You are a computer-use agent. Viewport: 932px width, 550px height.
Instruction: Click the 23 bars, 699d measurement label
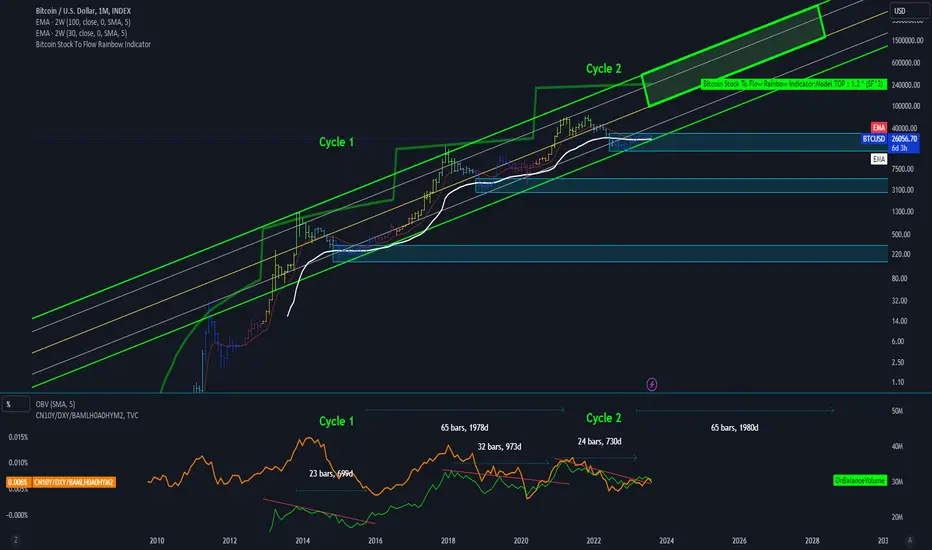click(331, 474)
